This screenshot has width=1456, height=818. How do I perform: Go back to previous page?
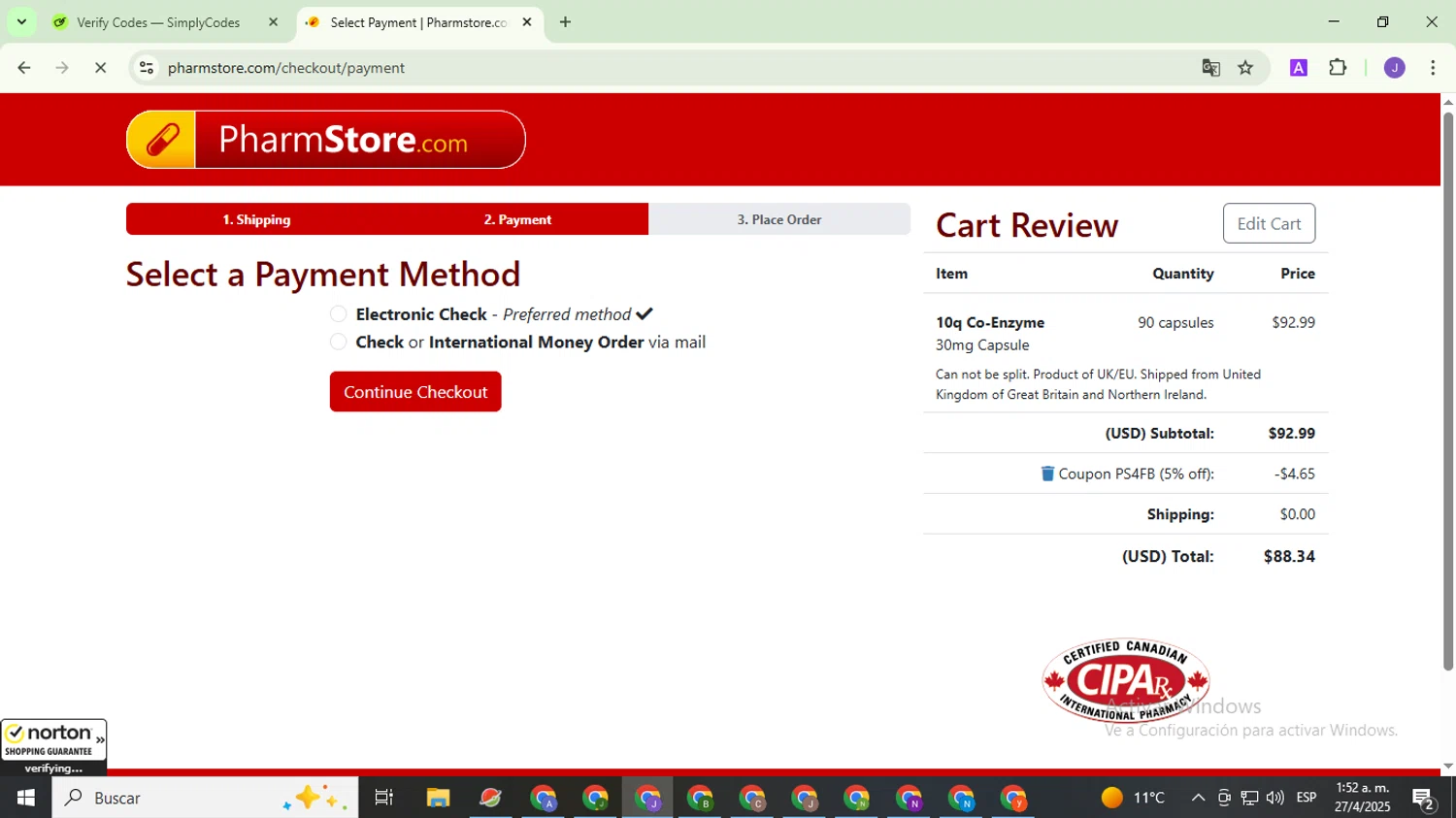tap(24, 68)
